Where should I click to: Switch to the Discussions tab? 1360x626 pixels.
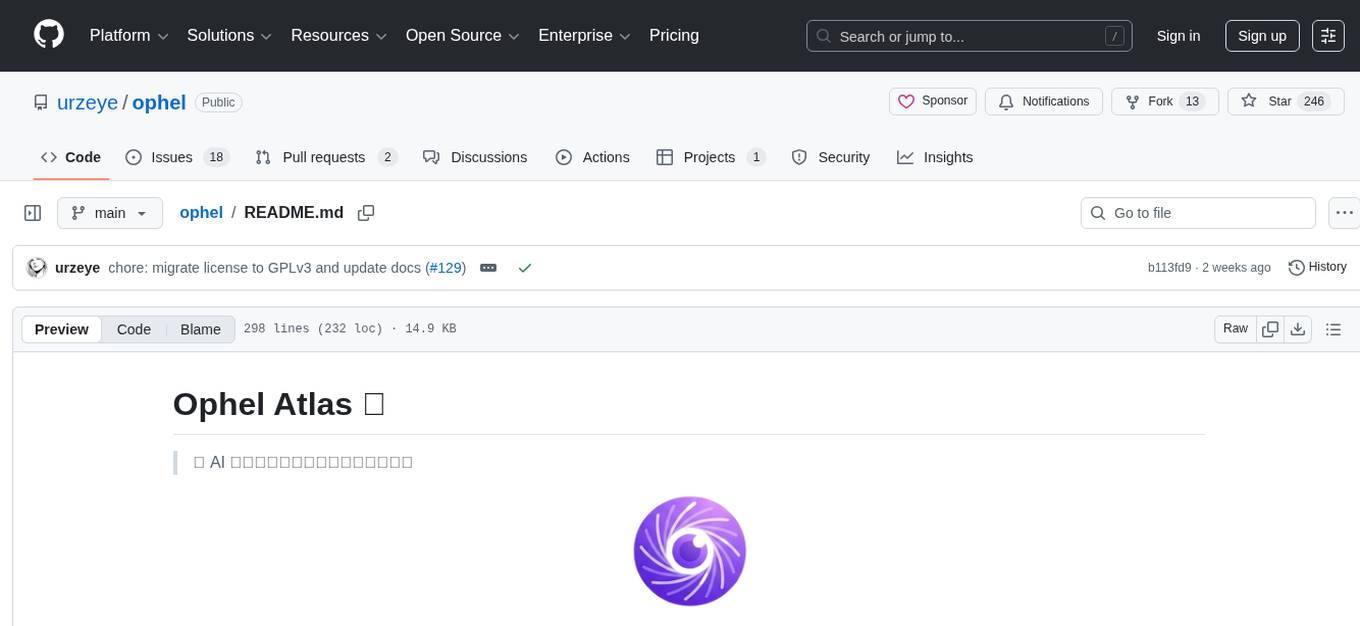tap(489, 157)
